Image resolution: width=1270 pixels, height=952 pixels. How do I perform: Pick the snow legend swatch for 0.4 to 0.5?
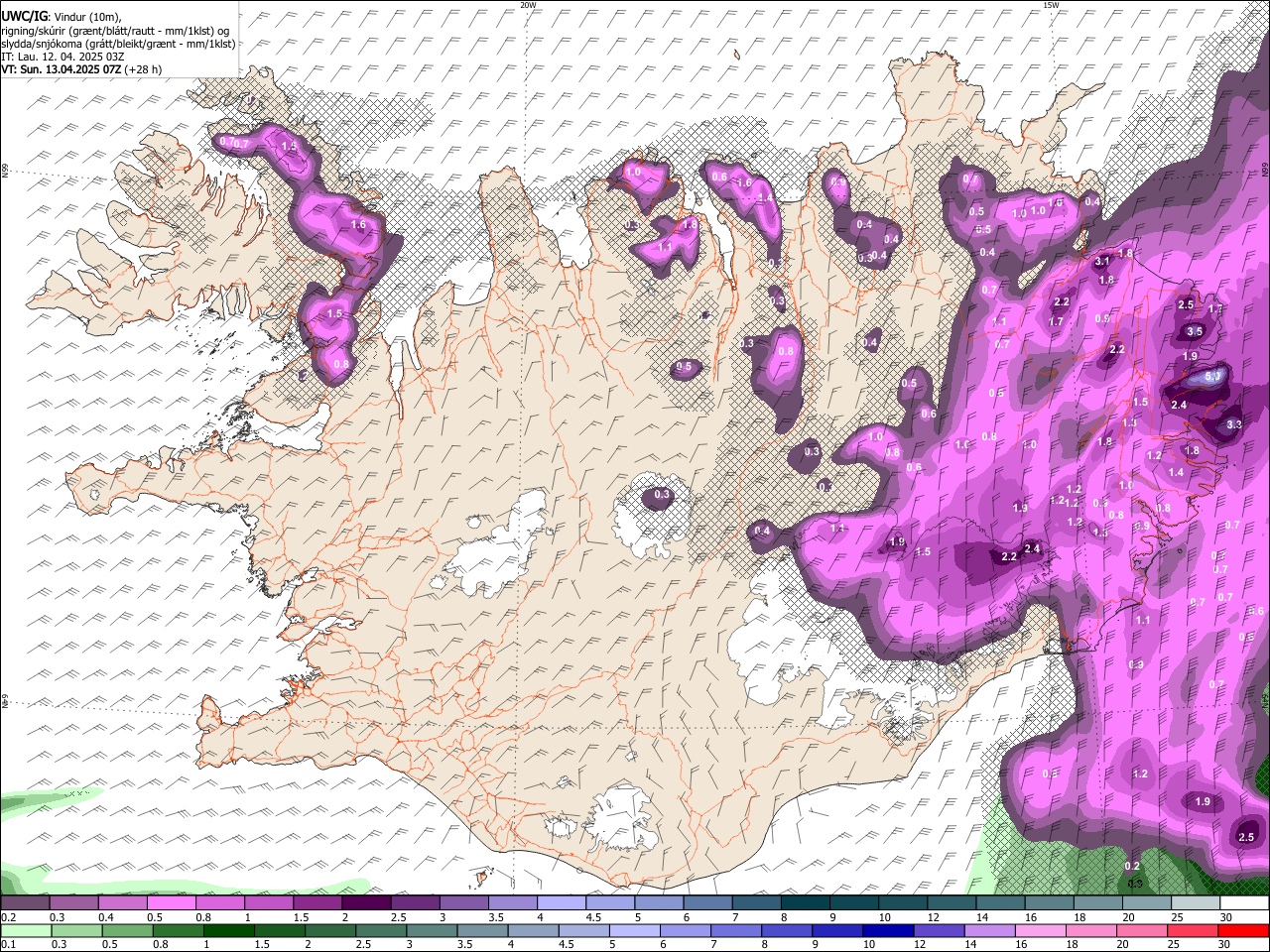[x=125, y=903]
